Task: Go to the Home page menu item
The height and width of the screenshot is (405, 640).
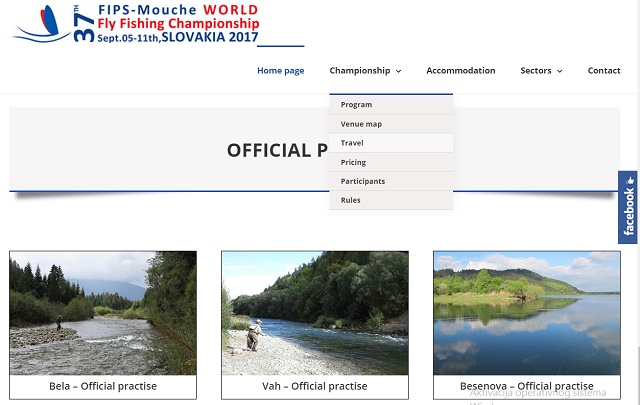Action: coord(280,71)
